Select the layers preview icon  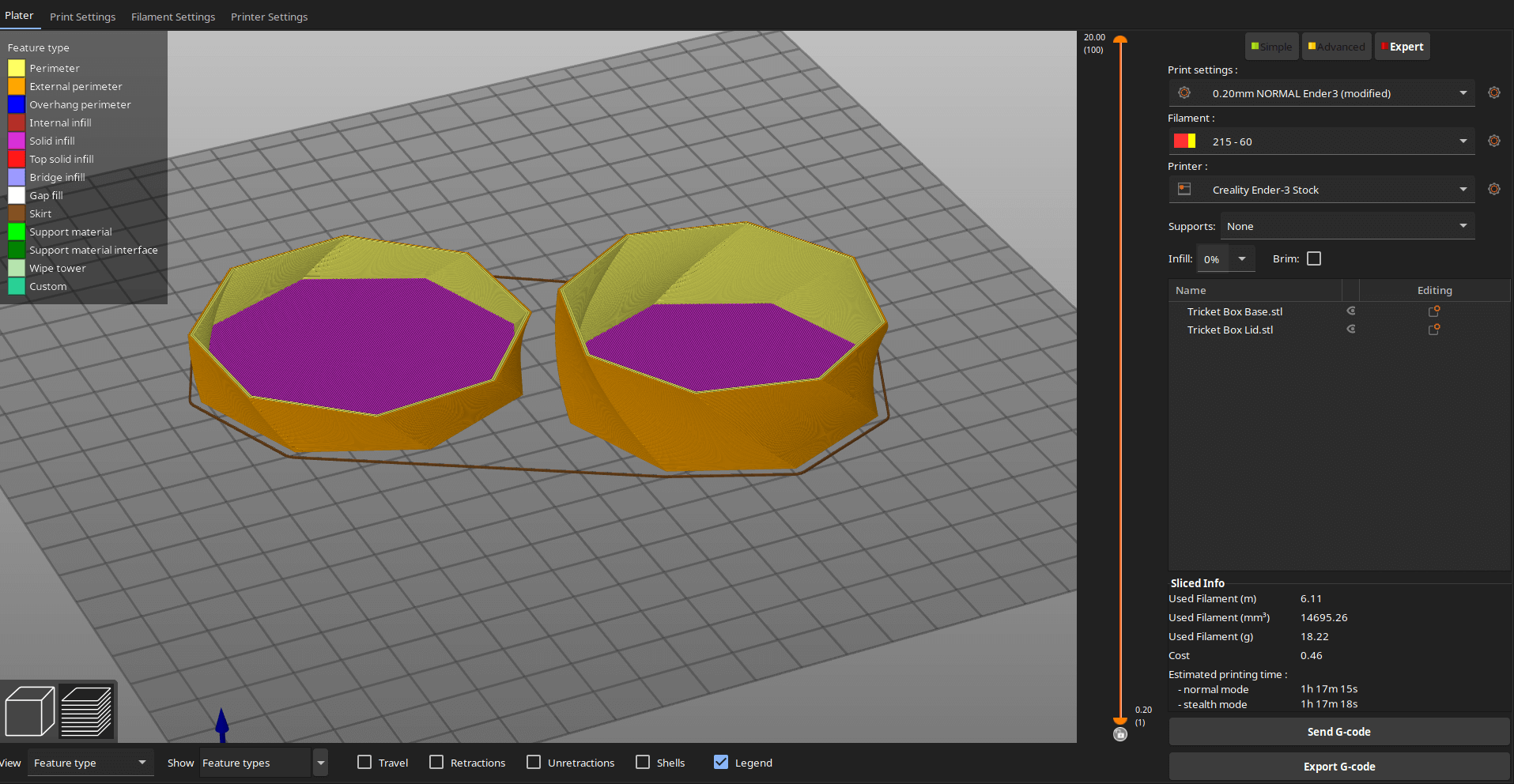point(87,710)
